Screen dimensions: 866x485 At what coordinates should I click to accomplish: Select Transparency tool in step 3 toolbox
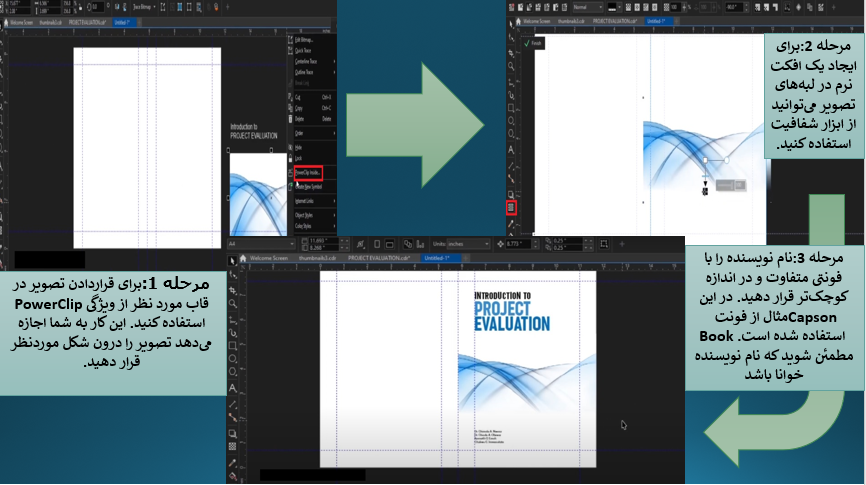[x=233, y=446]
